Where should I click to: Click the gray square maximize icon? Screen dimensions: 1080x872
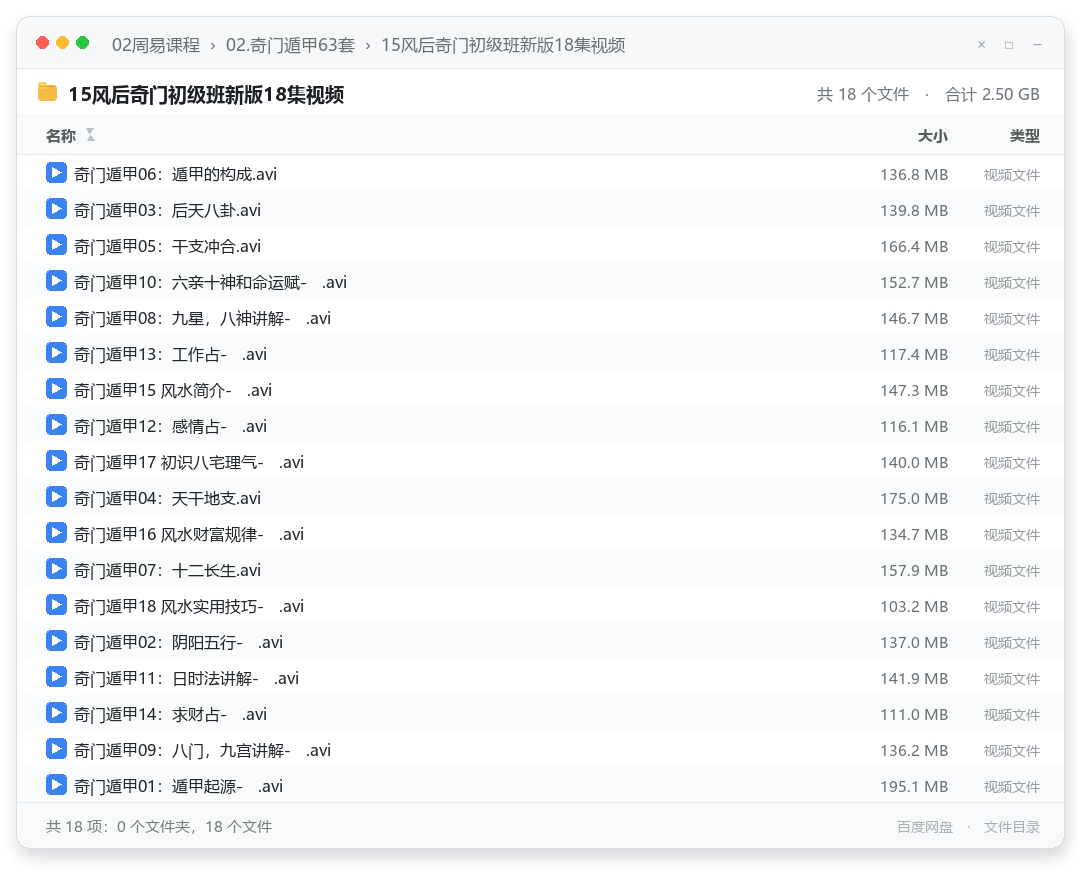pyautogui.click(x=1009, y=45)
